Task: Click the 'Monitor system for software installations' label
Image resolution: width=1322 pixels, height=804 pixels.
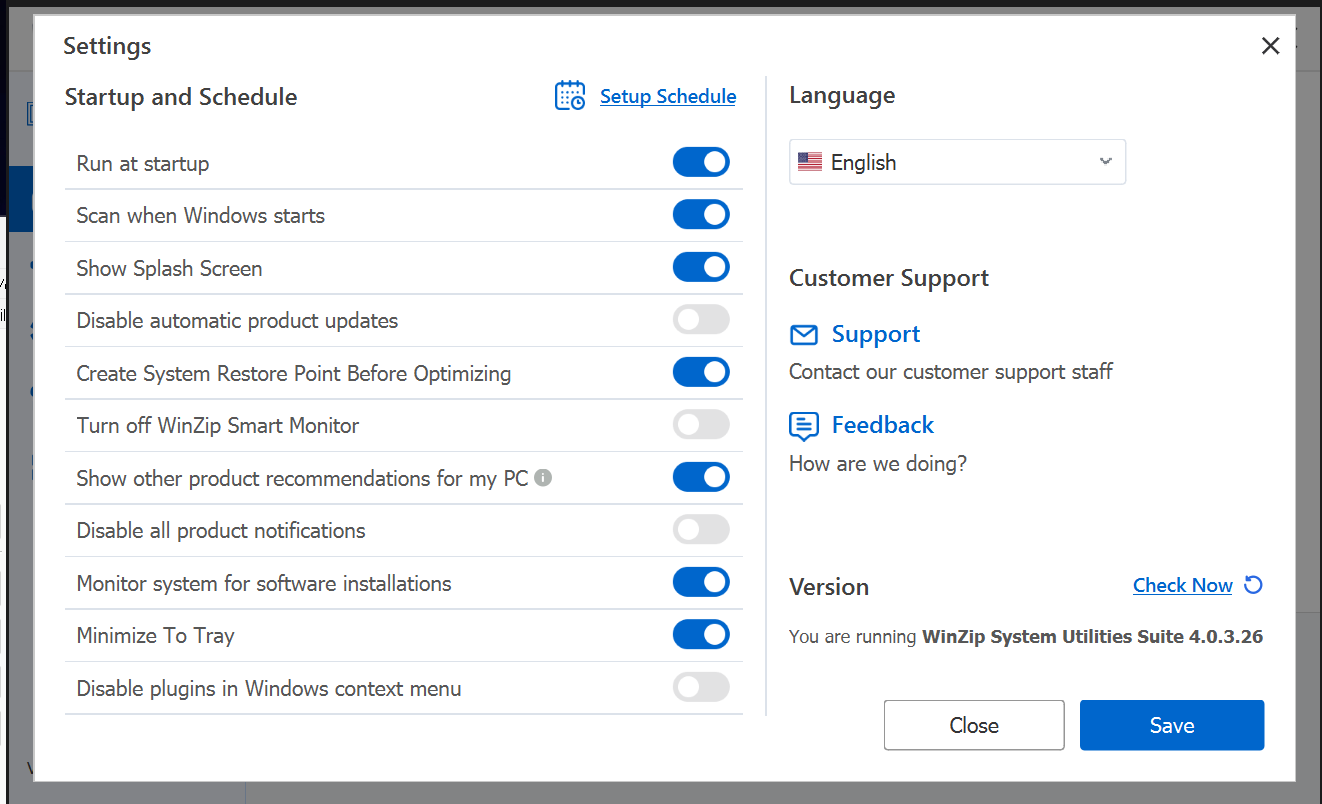Action: (264, 584)
